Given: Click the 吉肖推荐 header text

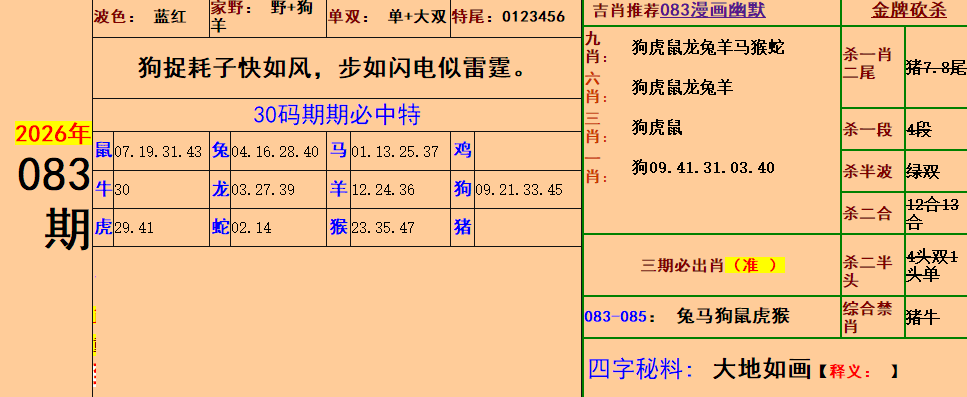Looking at the screenshot, I should pos(626,10).
